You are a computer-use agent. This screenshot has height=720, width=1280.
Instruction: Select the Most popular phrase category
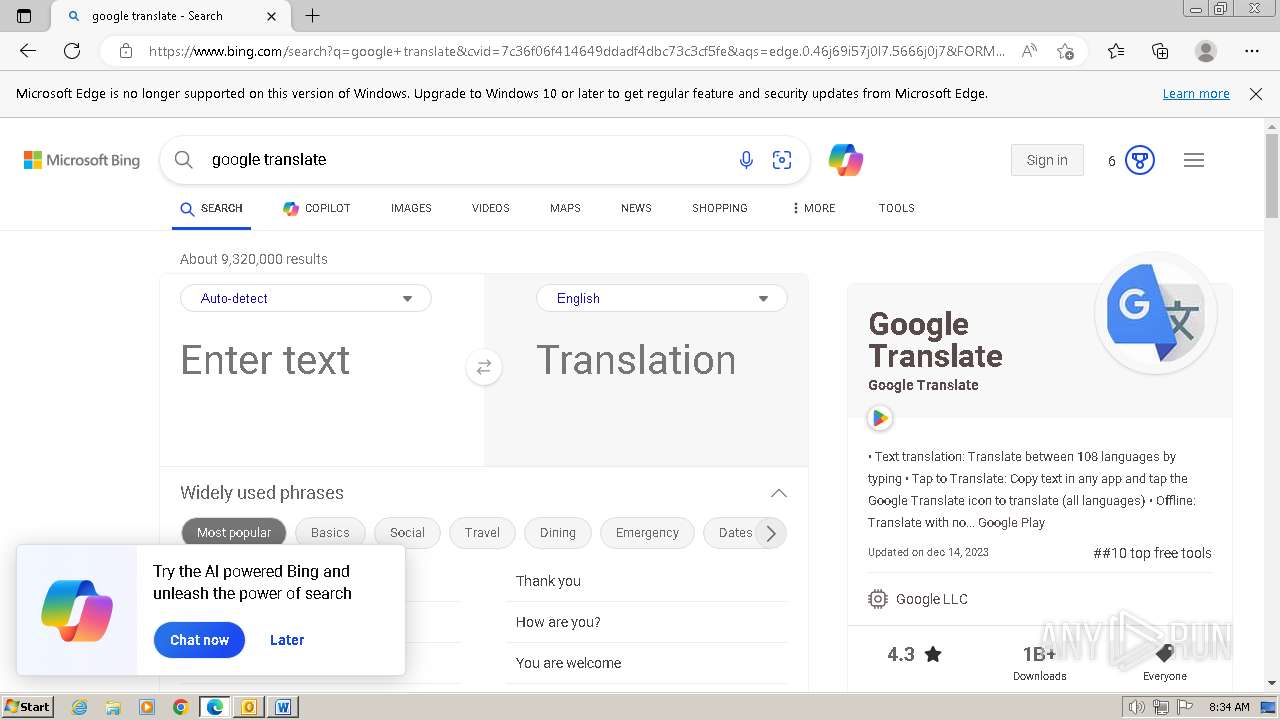(x=234, y=533)
